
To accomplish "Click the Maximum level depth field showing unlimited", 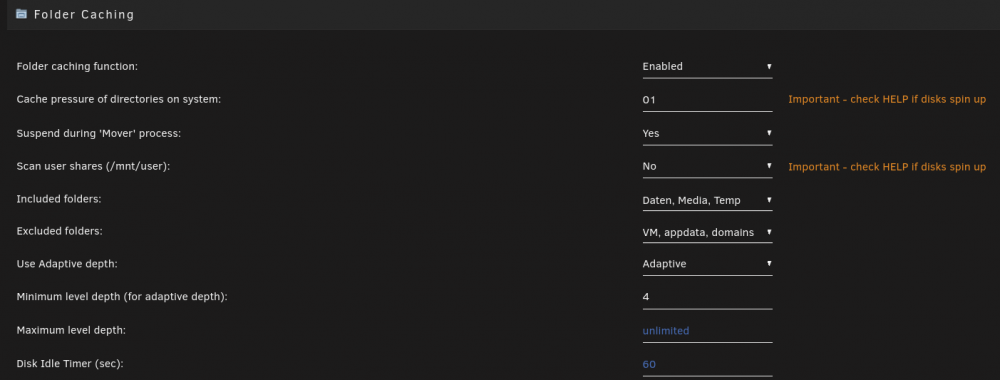I will (707, 331).
